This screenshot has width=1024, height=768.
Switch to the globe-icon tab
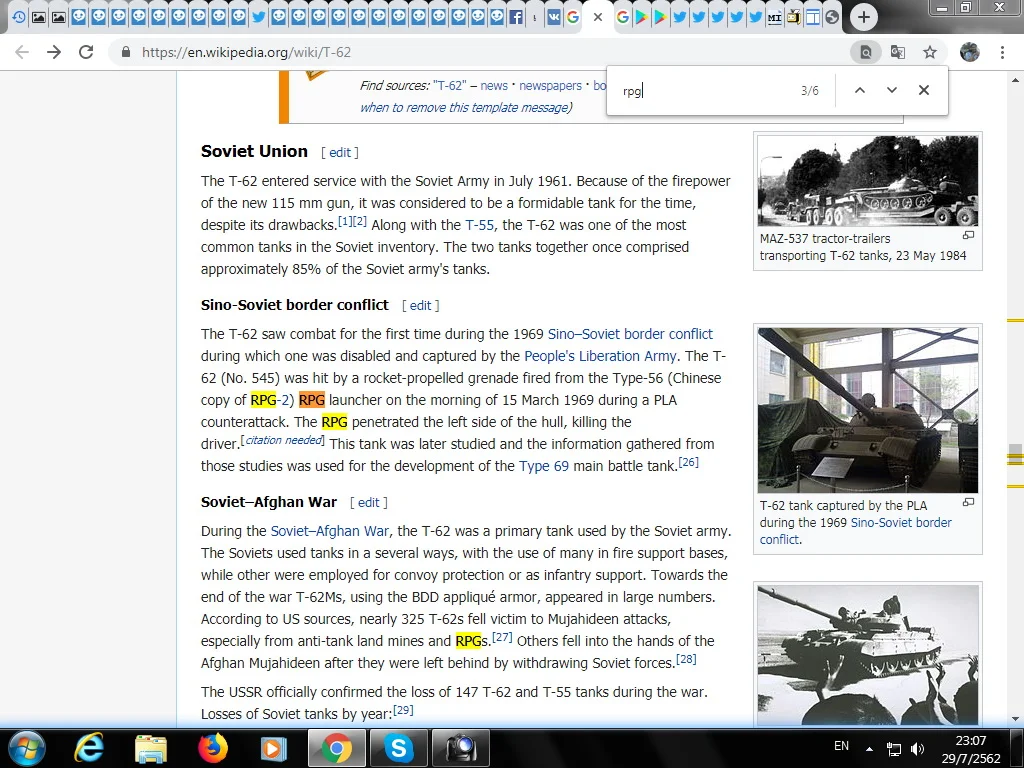831,18
